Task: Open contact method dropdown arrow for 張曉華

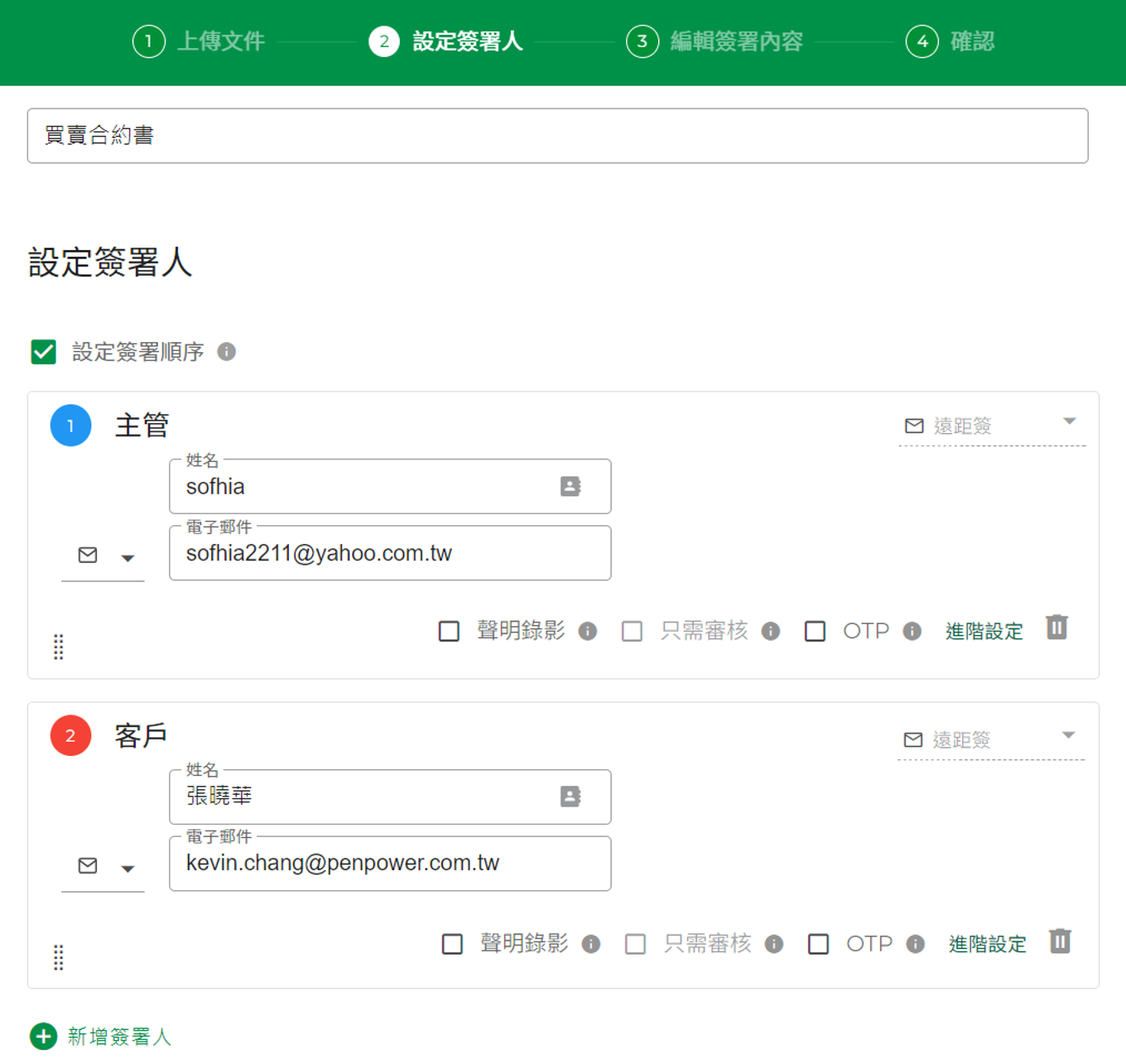Action: point(128,869)
